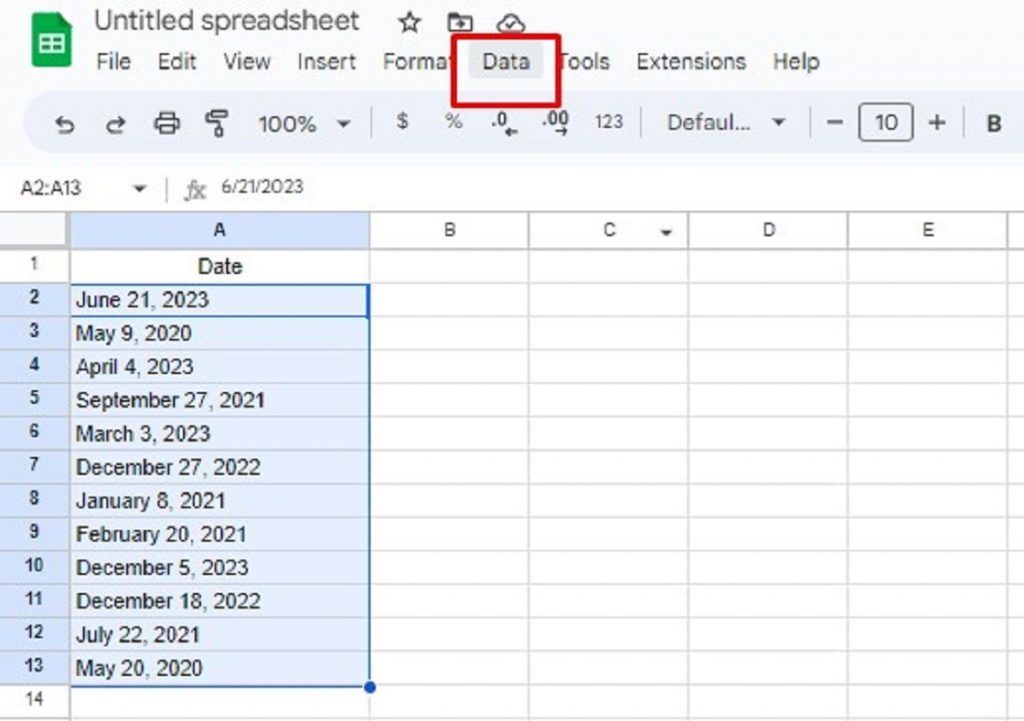
Task: Select cell September 27, 2021
Action: coord(219,400)
